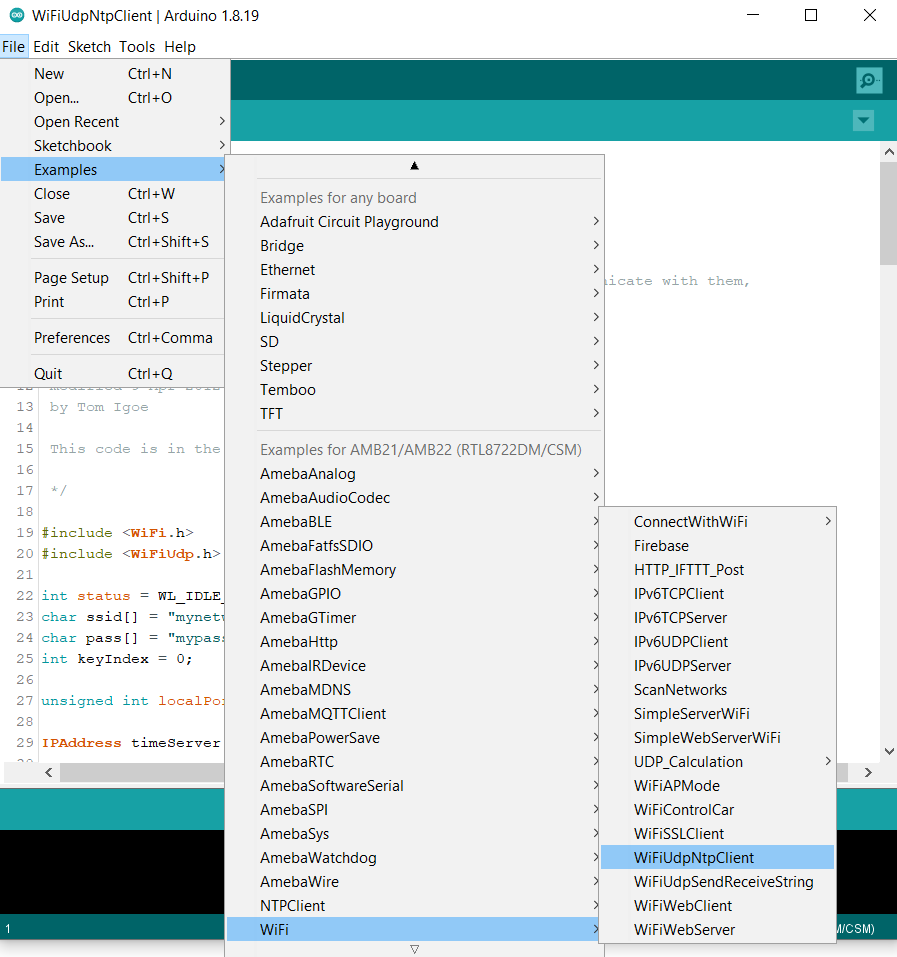Expand the AmebaRTC examples
The image size is (897, 957).
(414, 762)
